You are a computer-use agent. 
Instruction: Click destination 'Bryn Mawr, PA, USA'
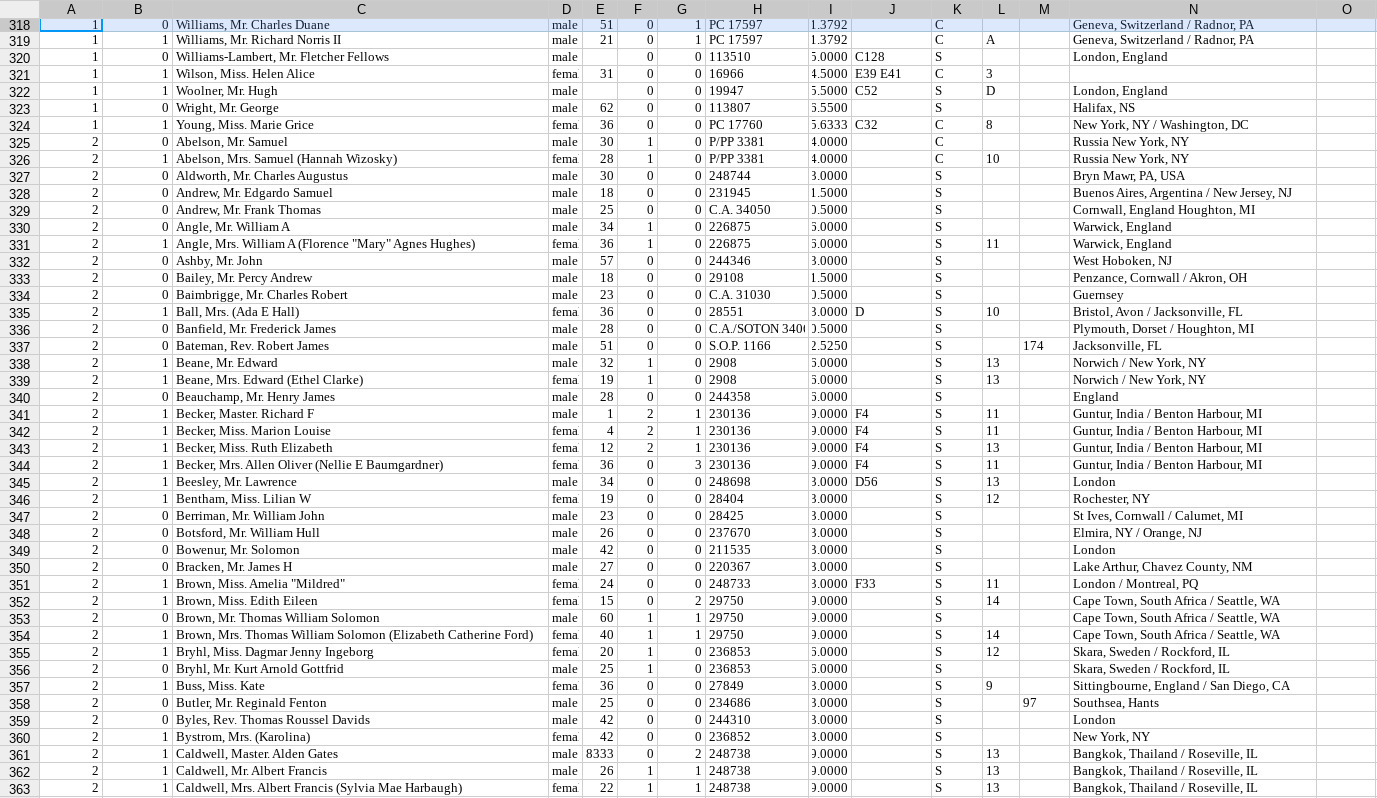click(x=1193, y=176)
